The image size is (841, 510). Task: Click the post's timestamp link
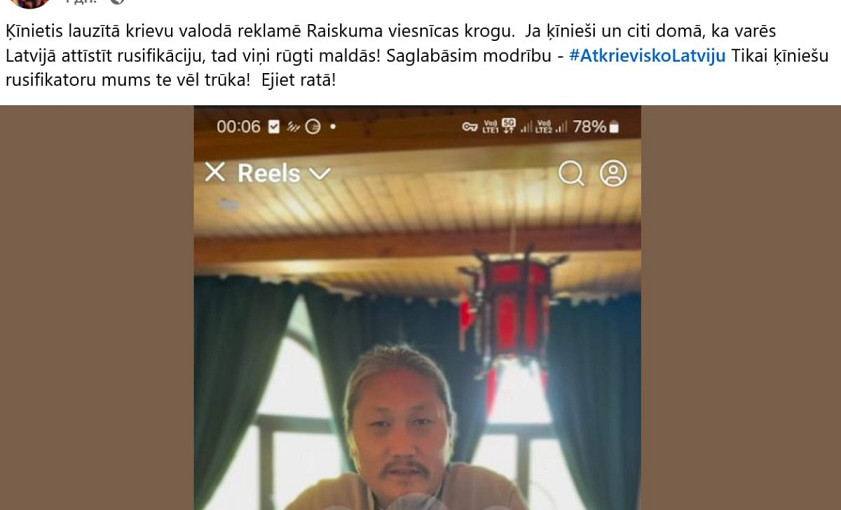81,2
